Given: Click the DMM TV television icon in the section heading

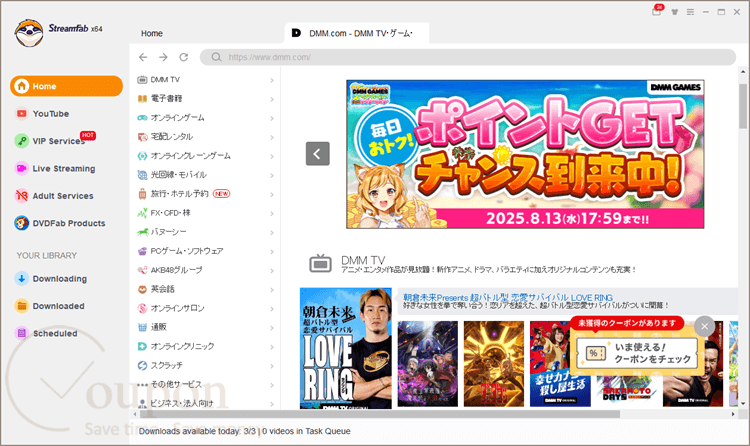Looking at the screenshot, I should pos(320,263).
